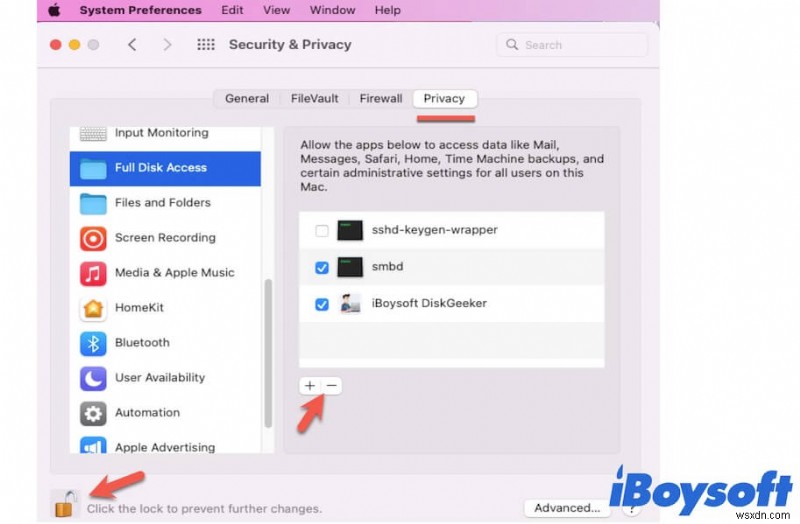Open the Advanced... settings
Viewport: 800px width, 524px height.
pyautogui.click(x=566, y=508)
